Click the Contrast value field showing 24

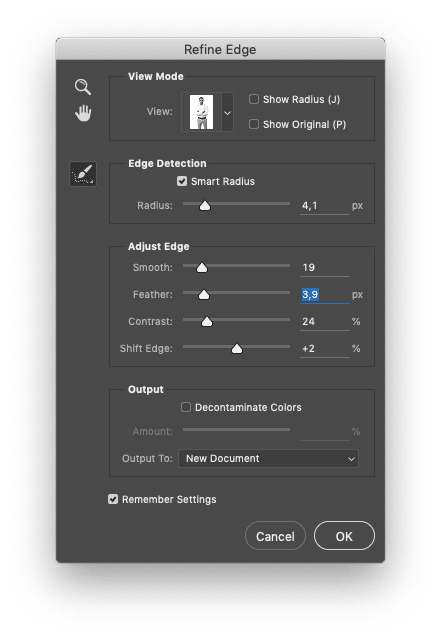coord(324,322)
